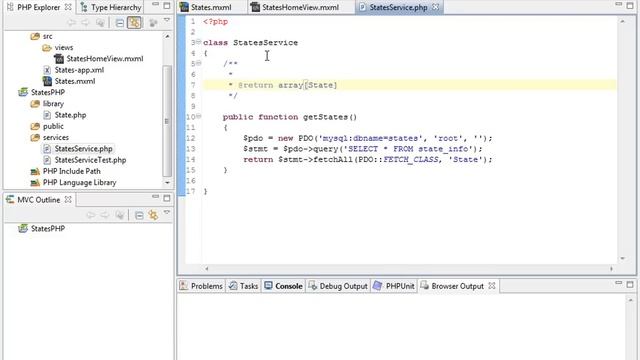
Task: Click Back arrow in PHP Explorer toolbar
Action: click(71, 22)
